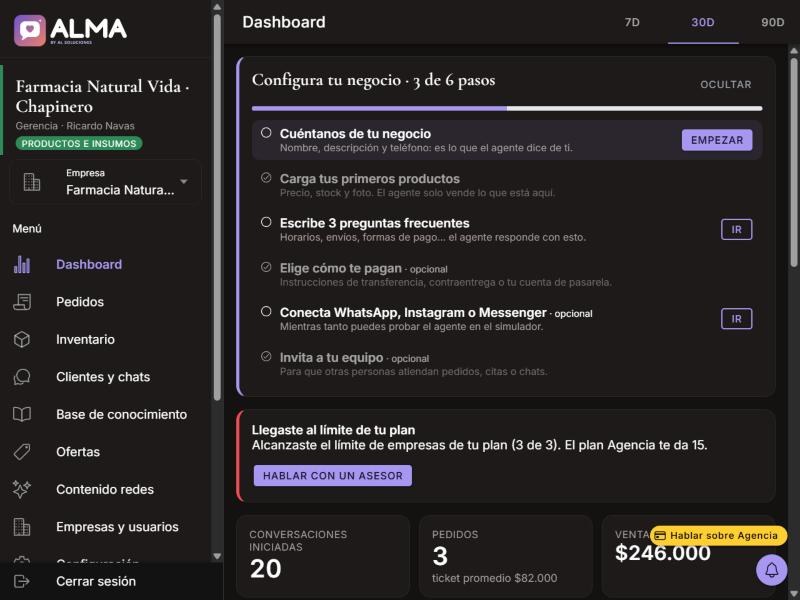Screen dimensions: 800x600
Task: Click 'Configura tu negocio · 3 de 6 pasos' heading
Action: 373,81
